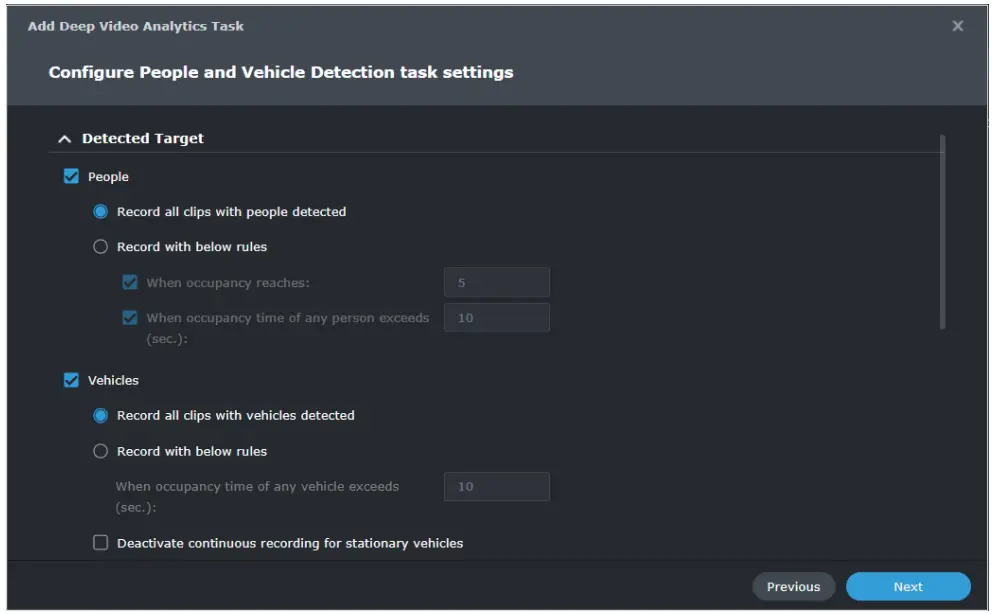Click the occupancy reaches value field

[496, 282]
